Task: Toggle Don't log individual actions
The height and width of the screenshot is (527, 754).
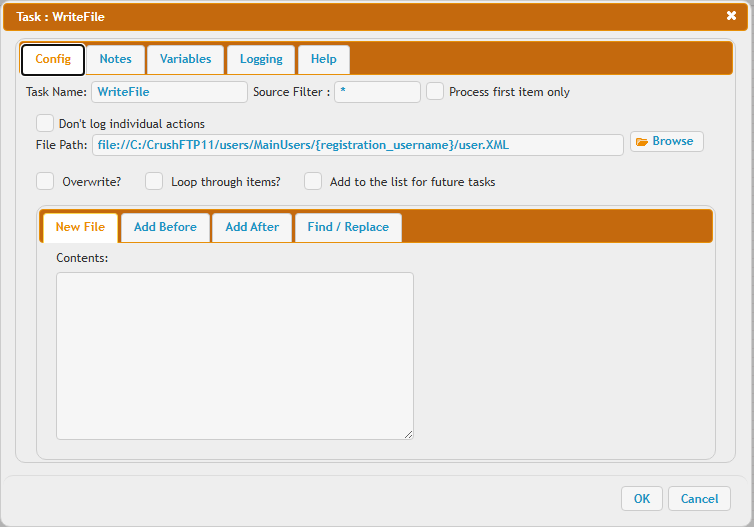Action: point(45,124)
